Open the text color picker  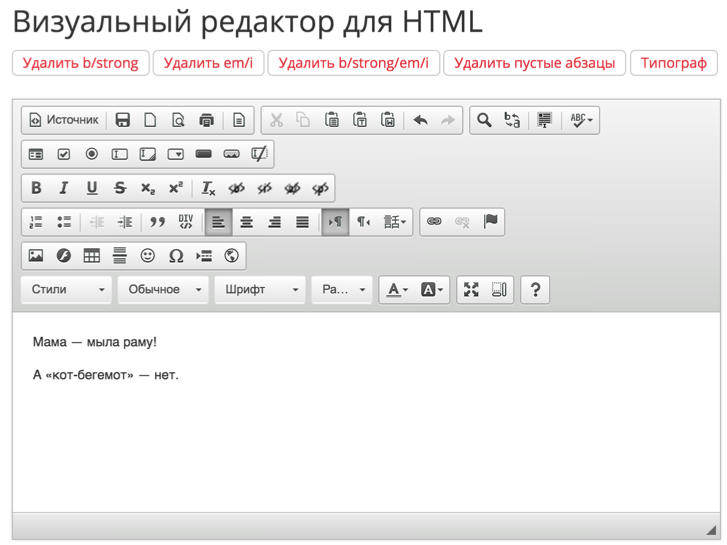pyautogui.click(x=398, y=289)
